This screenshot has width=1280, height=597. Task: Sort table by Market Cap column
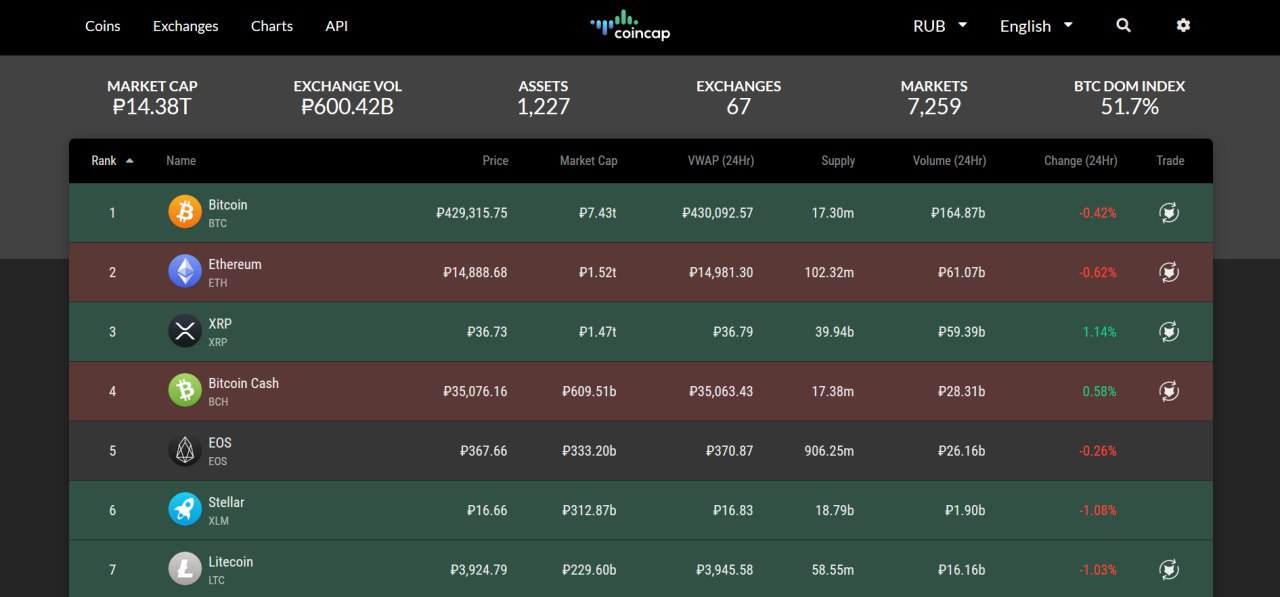click(x=588, y=160)
